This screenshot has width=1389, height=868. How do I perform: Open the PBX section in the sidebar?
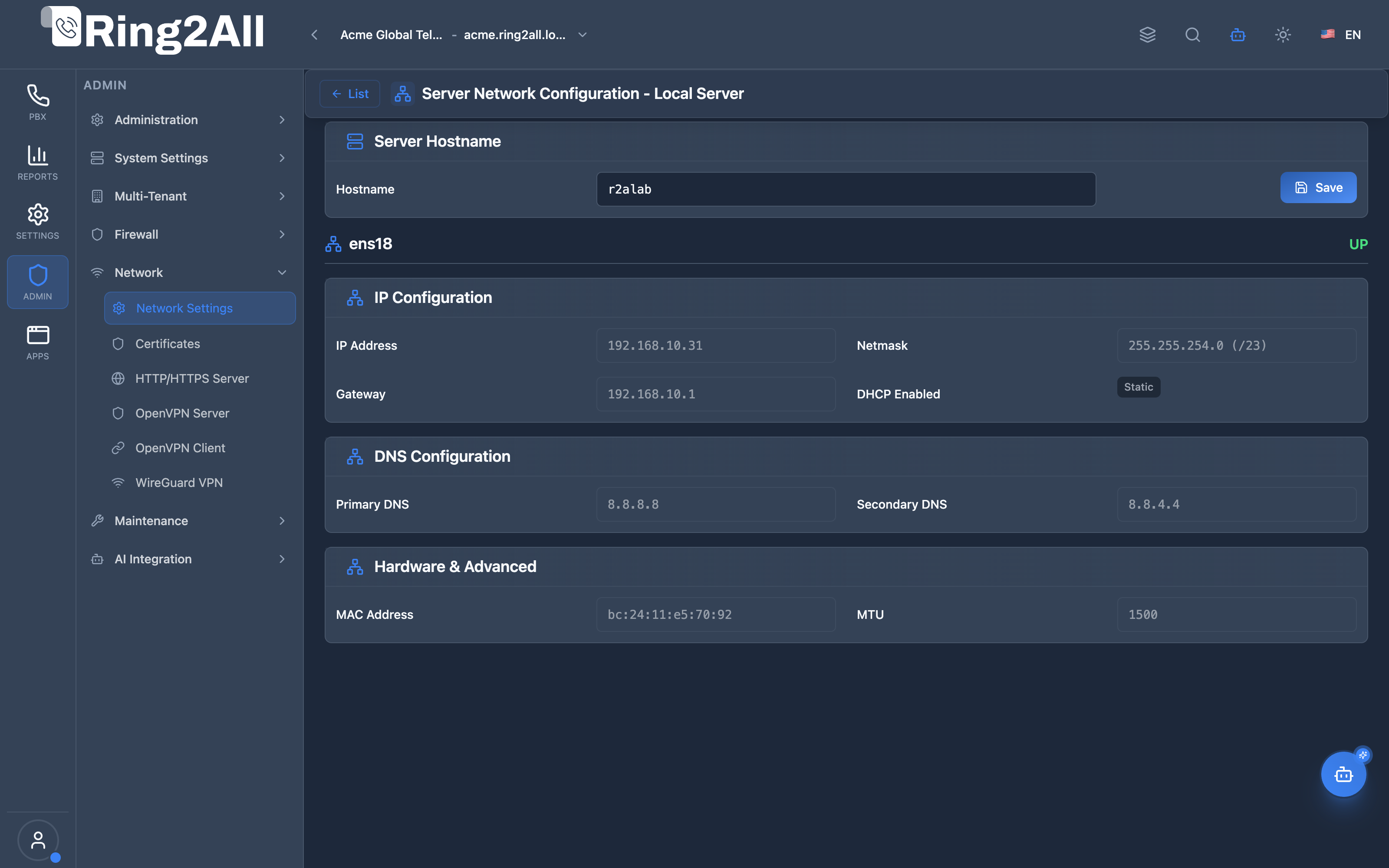tap(38, 102)
